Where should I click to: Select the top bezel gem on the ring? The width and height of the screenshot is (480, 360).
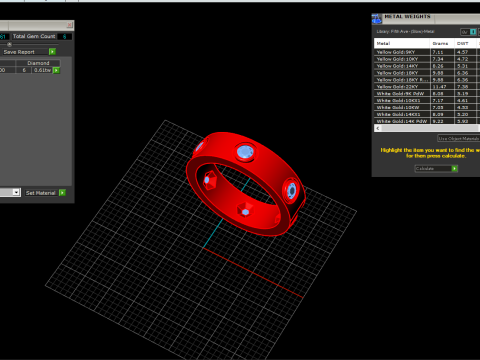tap(246, 152)
